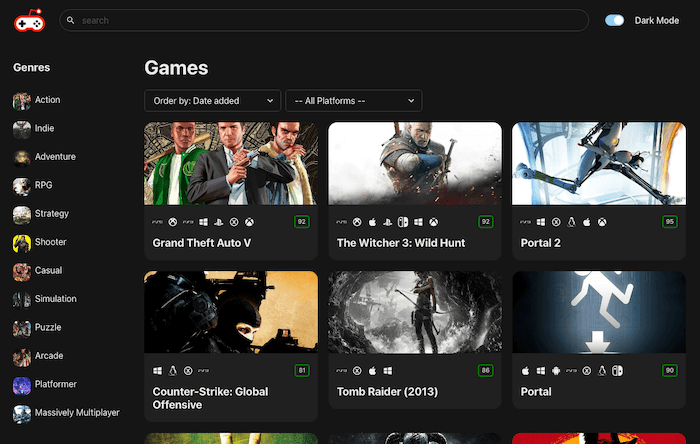Click the Apple icon on the Portal card

[x=525, y=370]
